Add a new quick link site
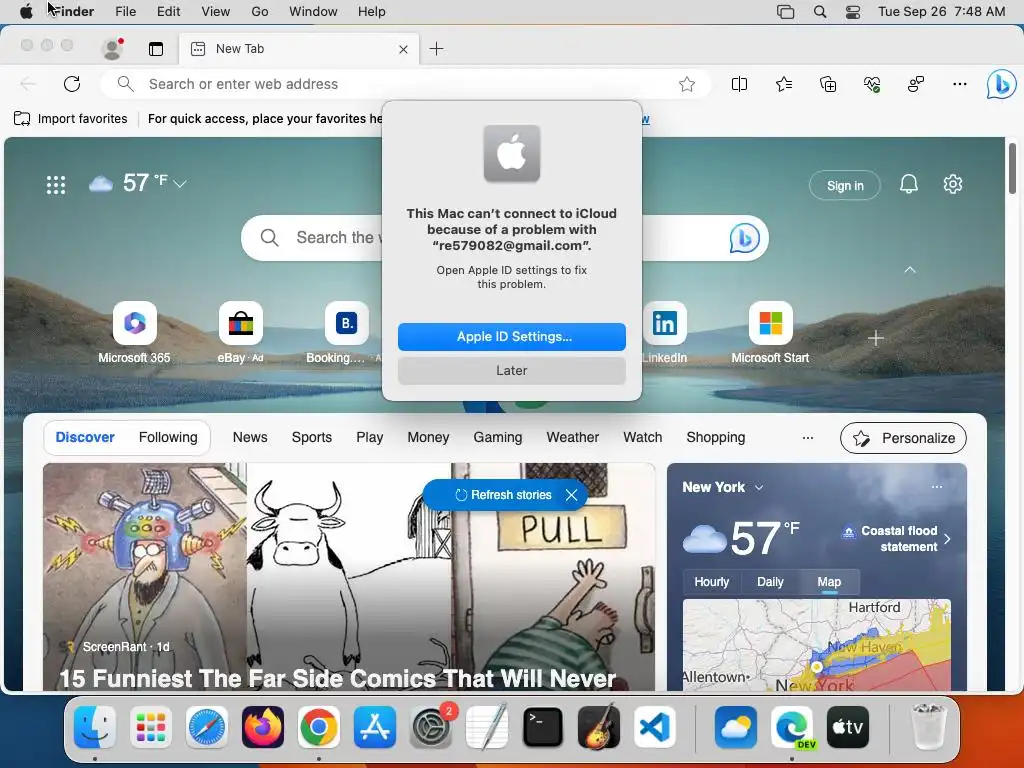This screenshot has height=768, width=1024. [x=876, y=338]
